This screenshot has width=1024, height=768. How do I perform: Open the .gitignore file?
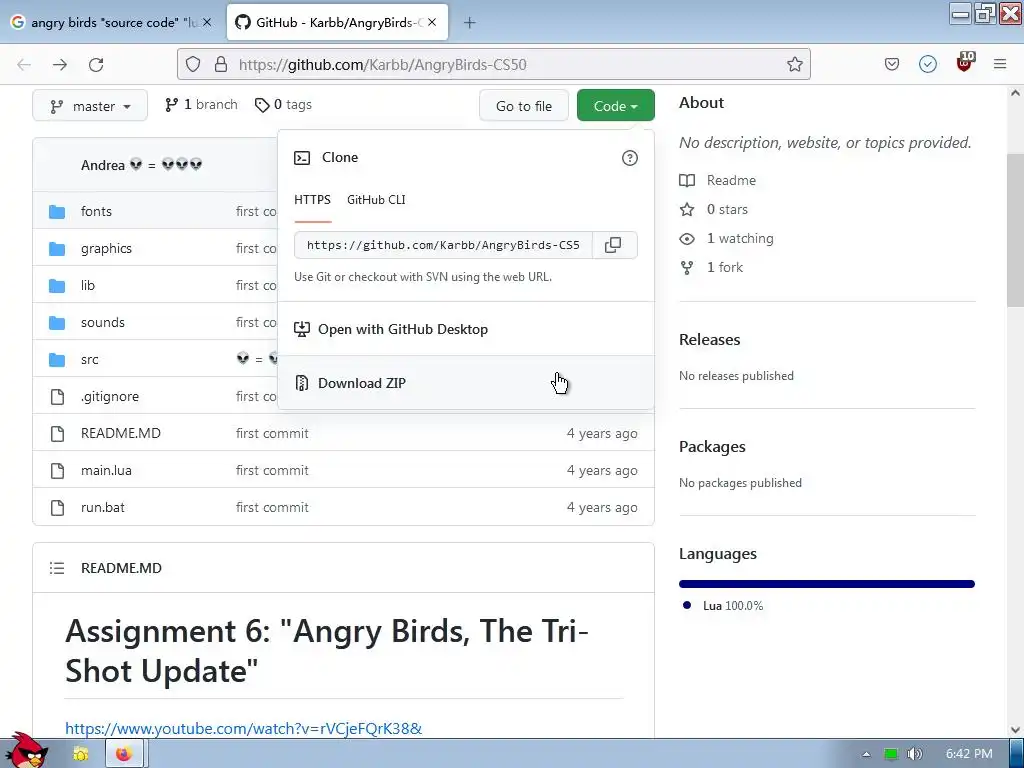tap(110, 396)
